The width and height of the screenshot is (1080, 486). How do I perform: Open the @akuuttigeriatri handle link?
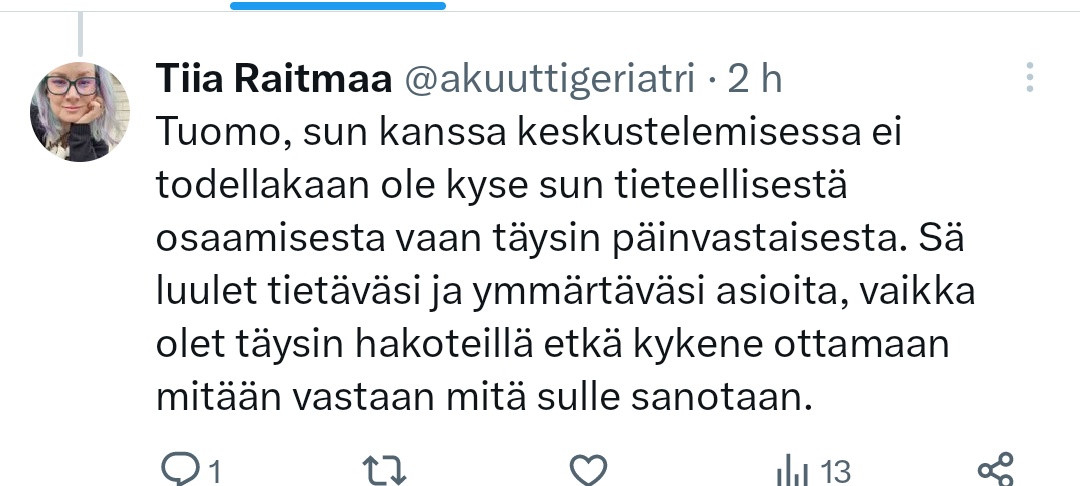(548, 80)
